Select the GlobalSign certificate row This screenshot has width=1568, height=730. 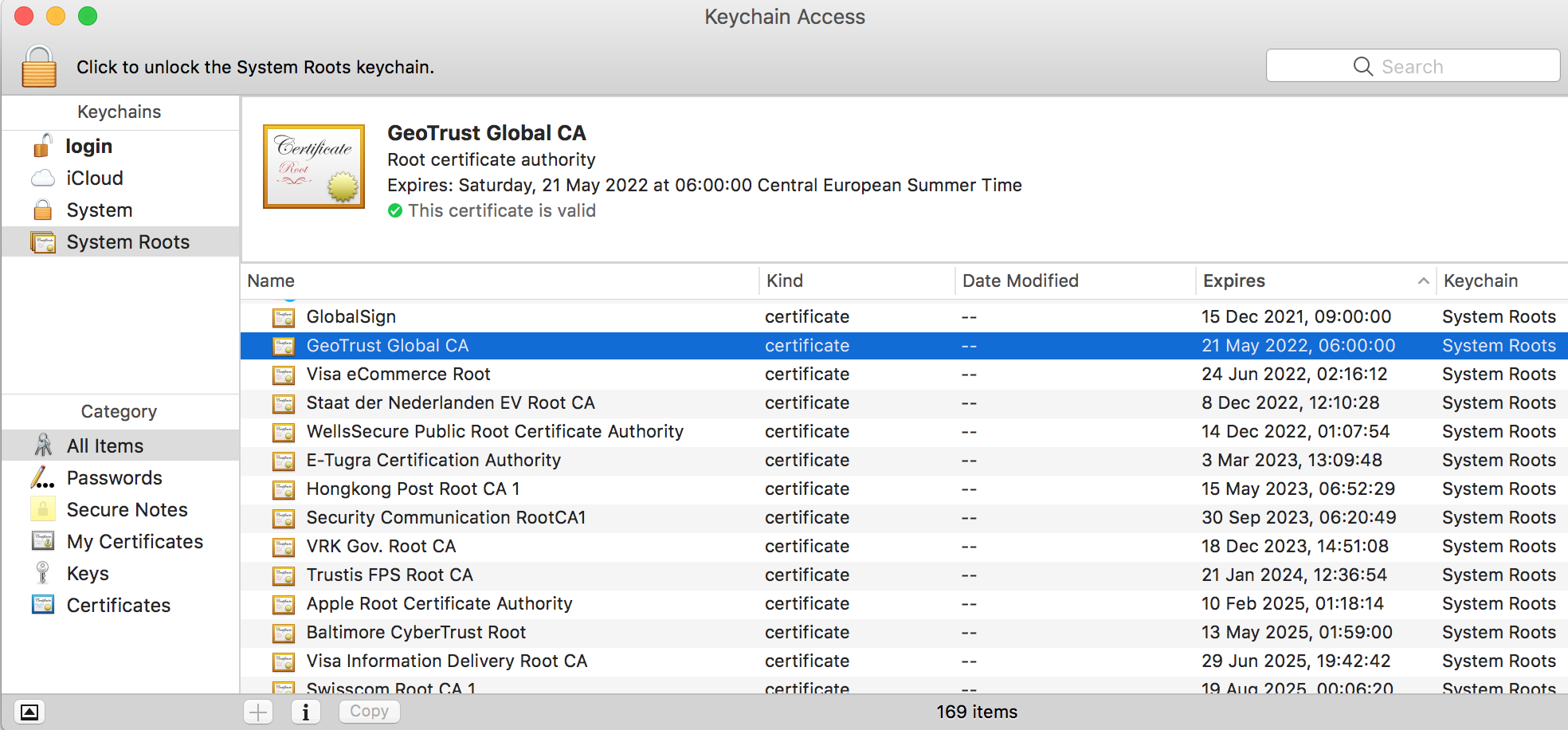(x=904, y=316)
